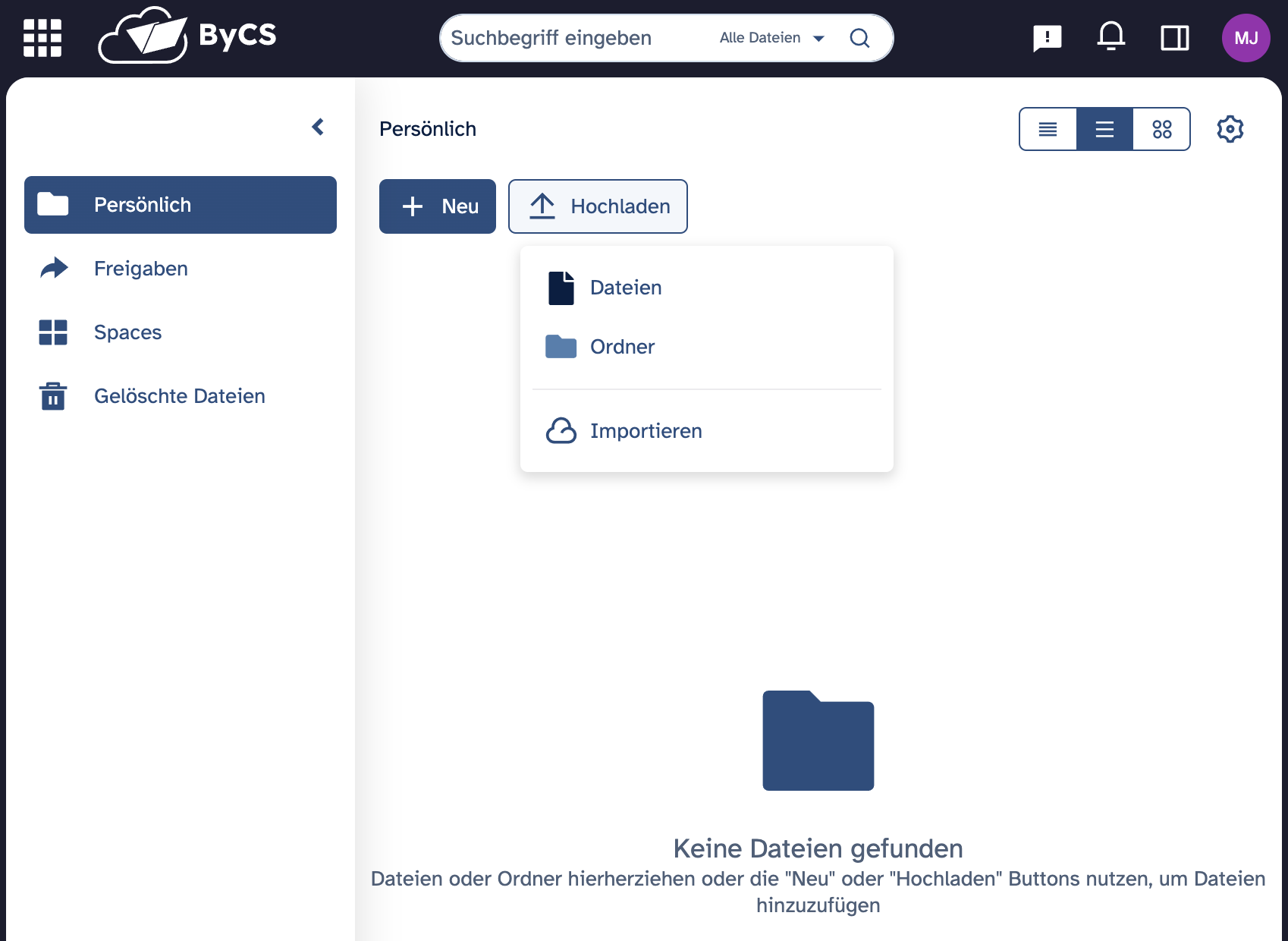Close the Hochladen dropdown

[598, 206]
